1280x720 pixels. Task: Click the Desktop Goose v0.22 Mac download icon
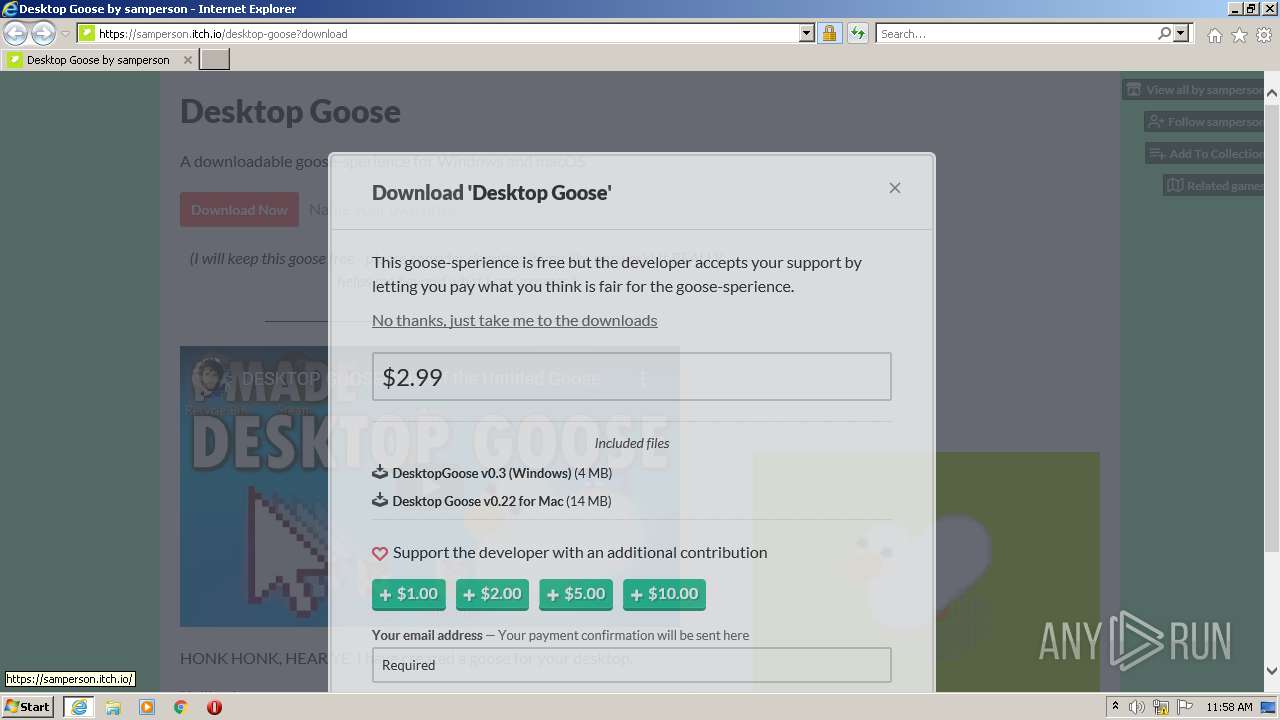[380, 500]
